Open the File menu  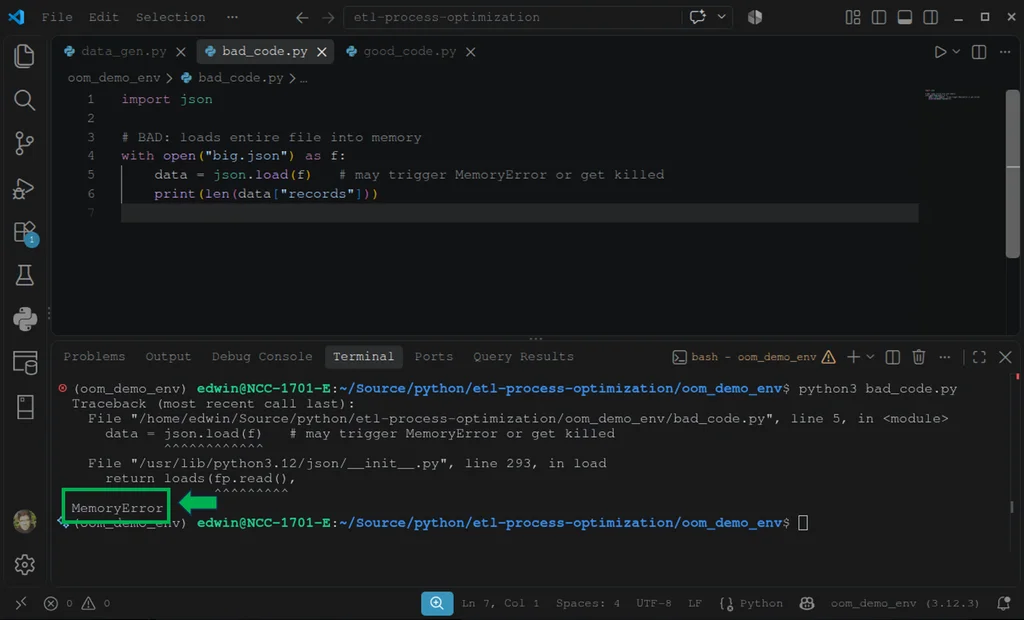[x=57, y=17]
